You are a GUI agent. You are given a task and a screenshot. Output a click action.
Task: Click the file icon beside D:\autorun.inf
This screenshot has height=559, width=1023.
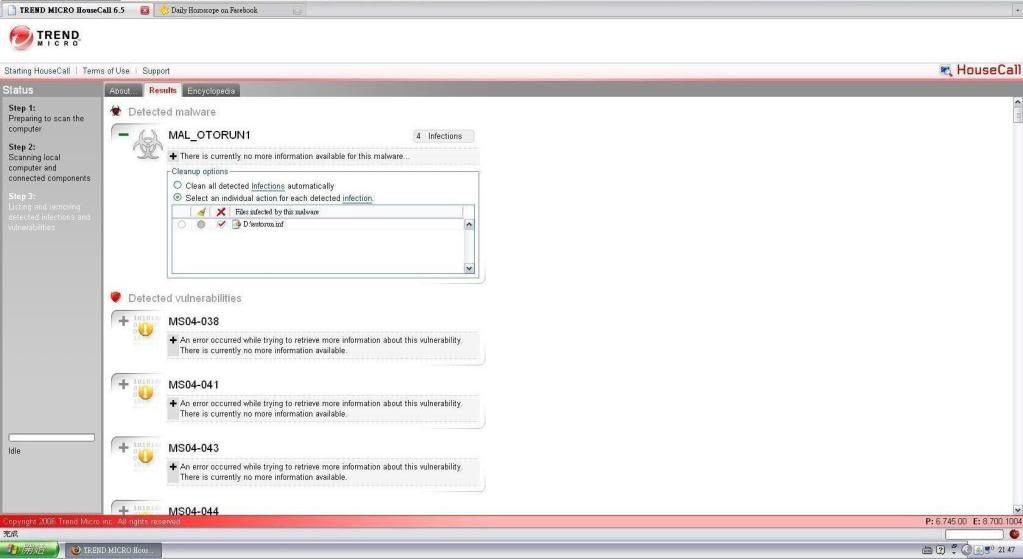pyautogui.click(x=236, y=224)
